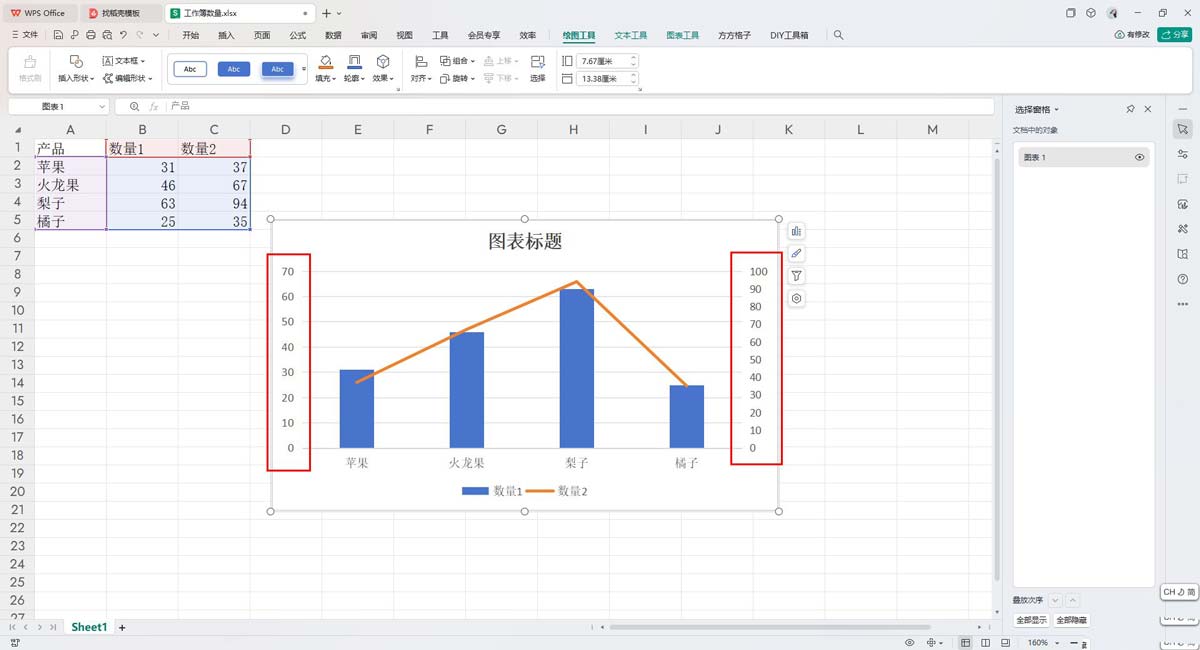The width and height of the screenshot is (1200, 650).
Task: Open the name box dropdown showing 图表1
Action: (103, 106)
